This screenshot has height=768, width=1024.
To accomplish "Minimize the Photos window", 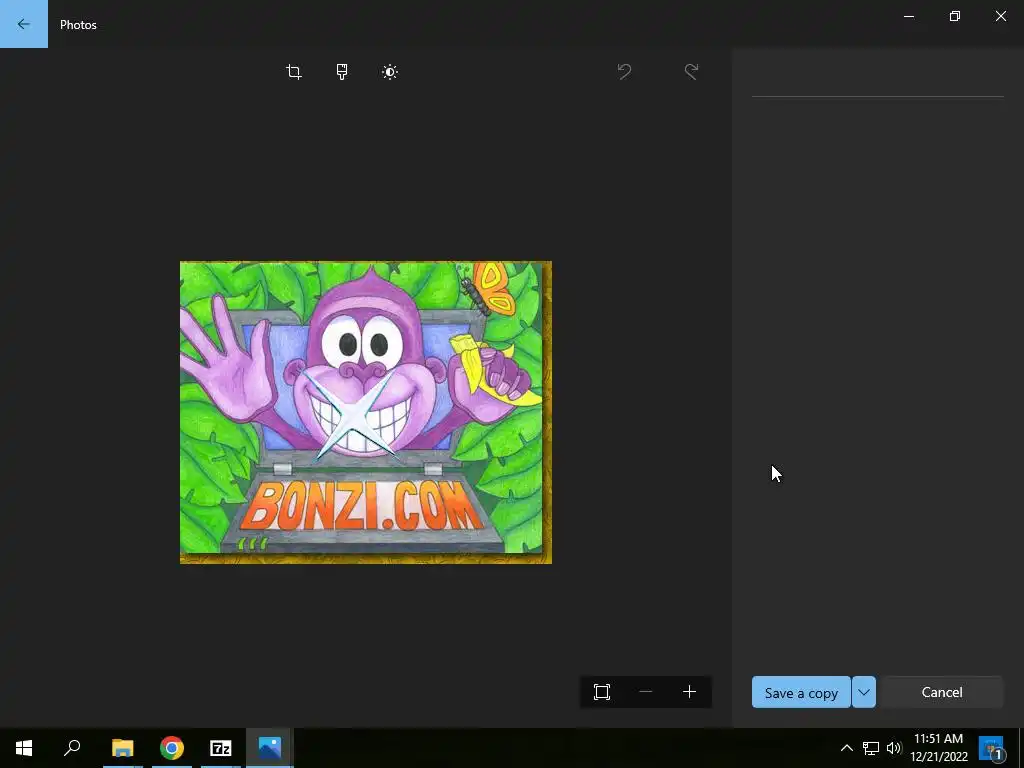I will pyautogui.click(x=909, y=16).
